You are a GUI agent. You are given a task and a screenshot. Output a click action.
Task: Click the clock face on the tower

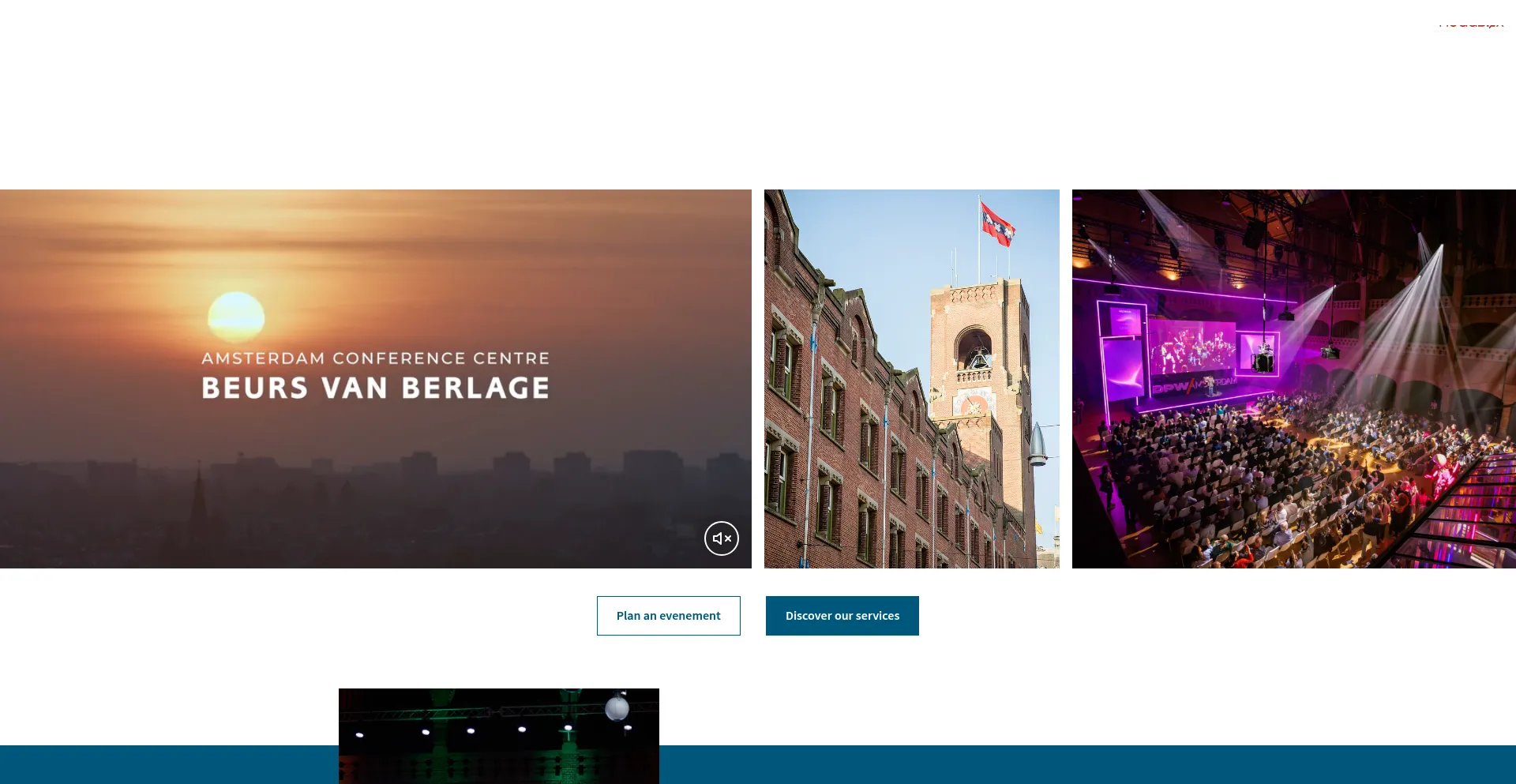pos(973,407)
